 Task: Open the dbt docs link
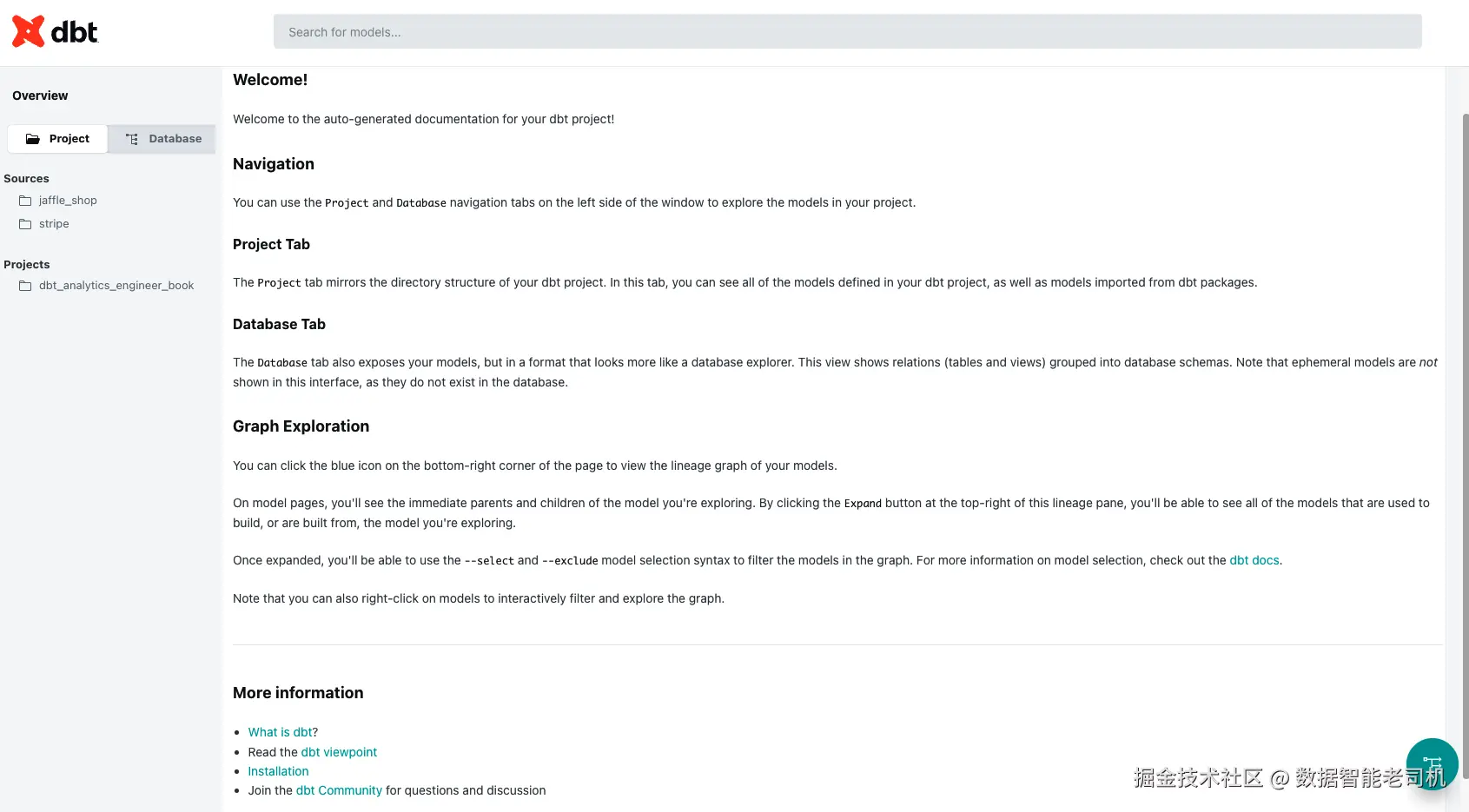coord(1254,560)
